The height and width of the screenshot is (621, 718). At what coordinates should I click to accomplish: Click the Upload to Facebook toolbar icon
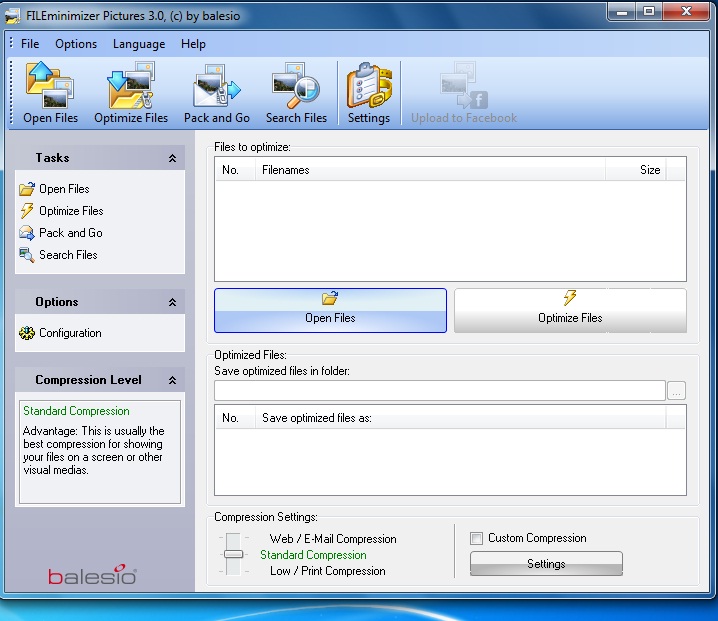463,93
